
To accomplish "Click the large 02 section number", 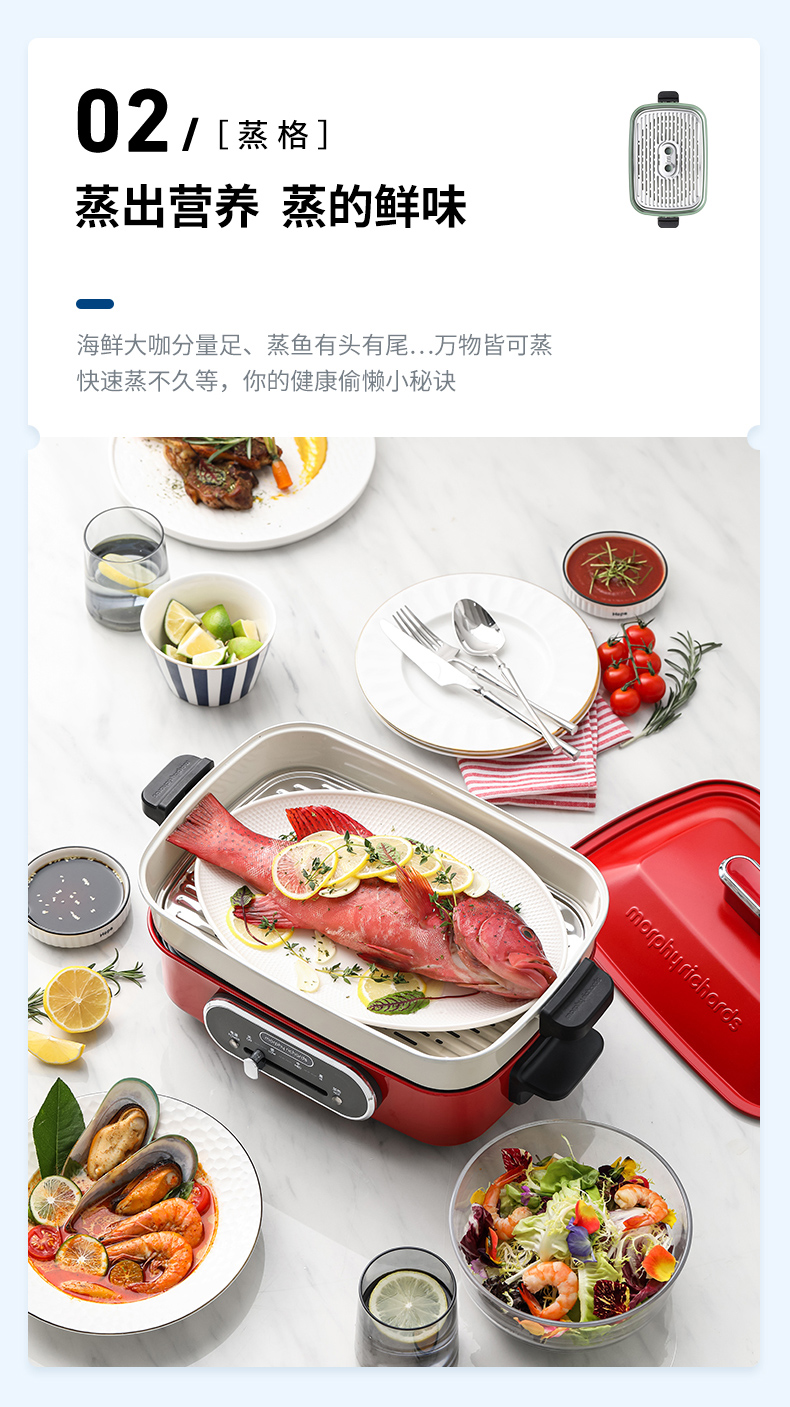I will coord(122,121).
